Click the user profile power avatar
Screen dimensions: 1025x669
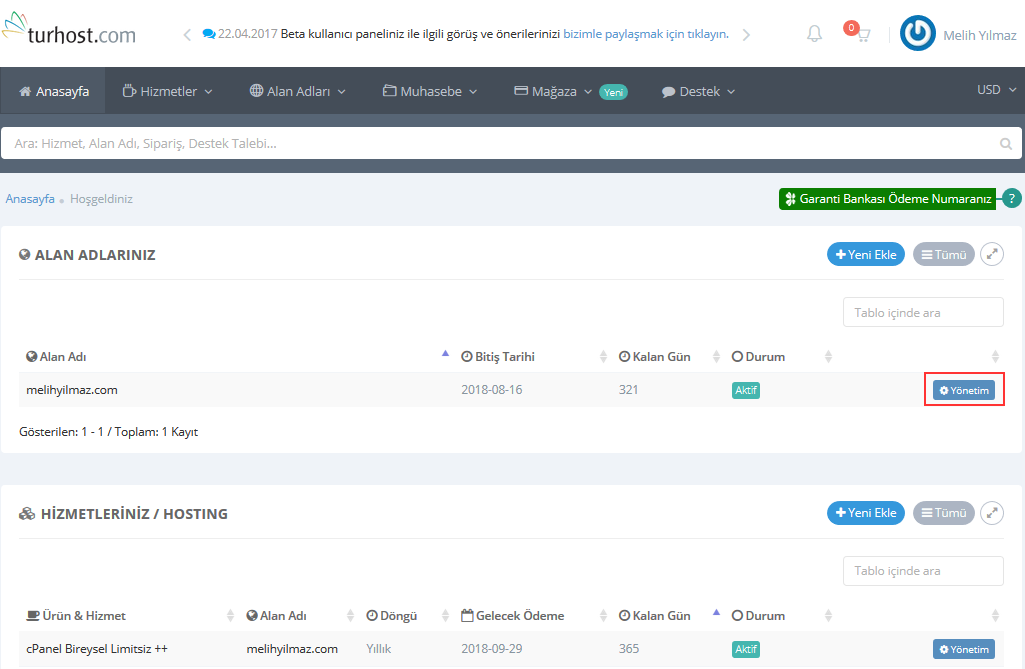(917, 34)
